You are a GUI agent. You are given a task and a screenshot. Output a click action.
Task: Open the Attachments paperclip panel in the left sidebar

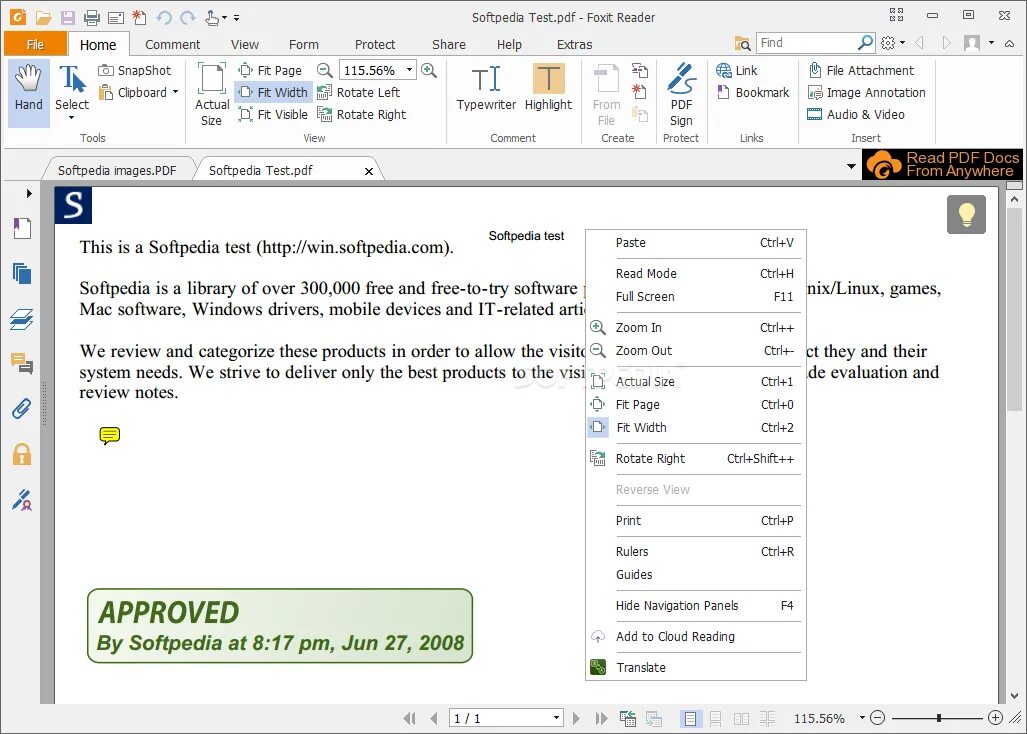point(22,409)
